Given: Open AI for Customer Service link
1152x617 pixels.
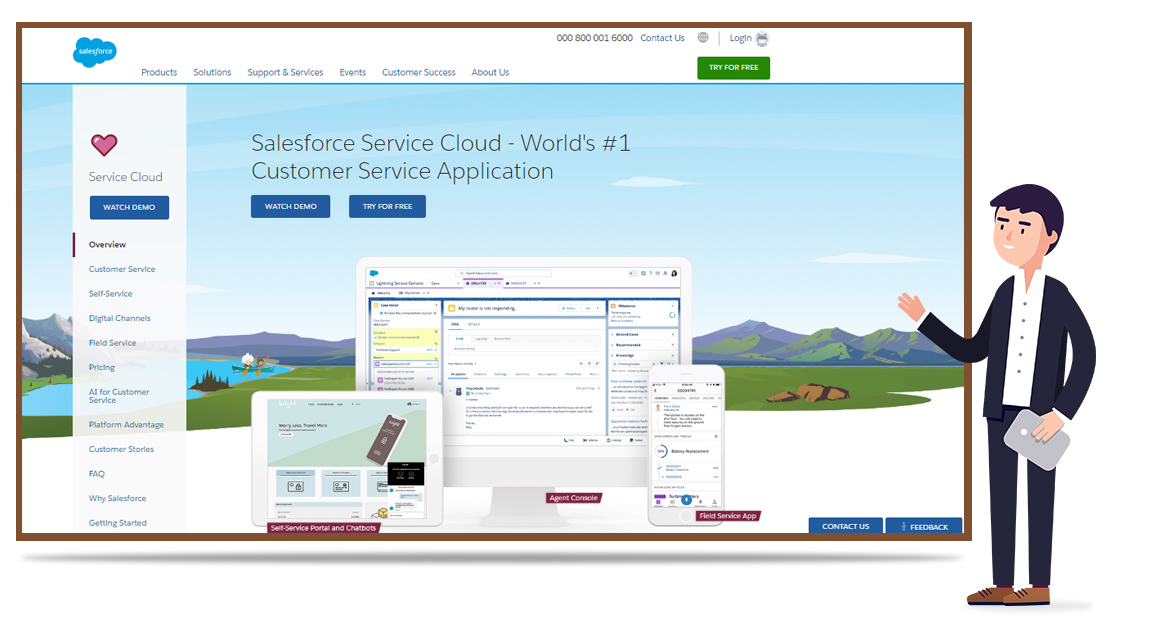Looking at the screenshot, I should [x=119, y=396].
